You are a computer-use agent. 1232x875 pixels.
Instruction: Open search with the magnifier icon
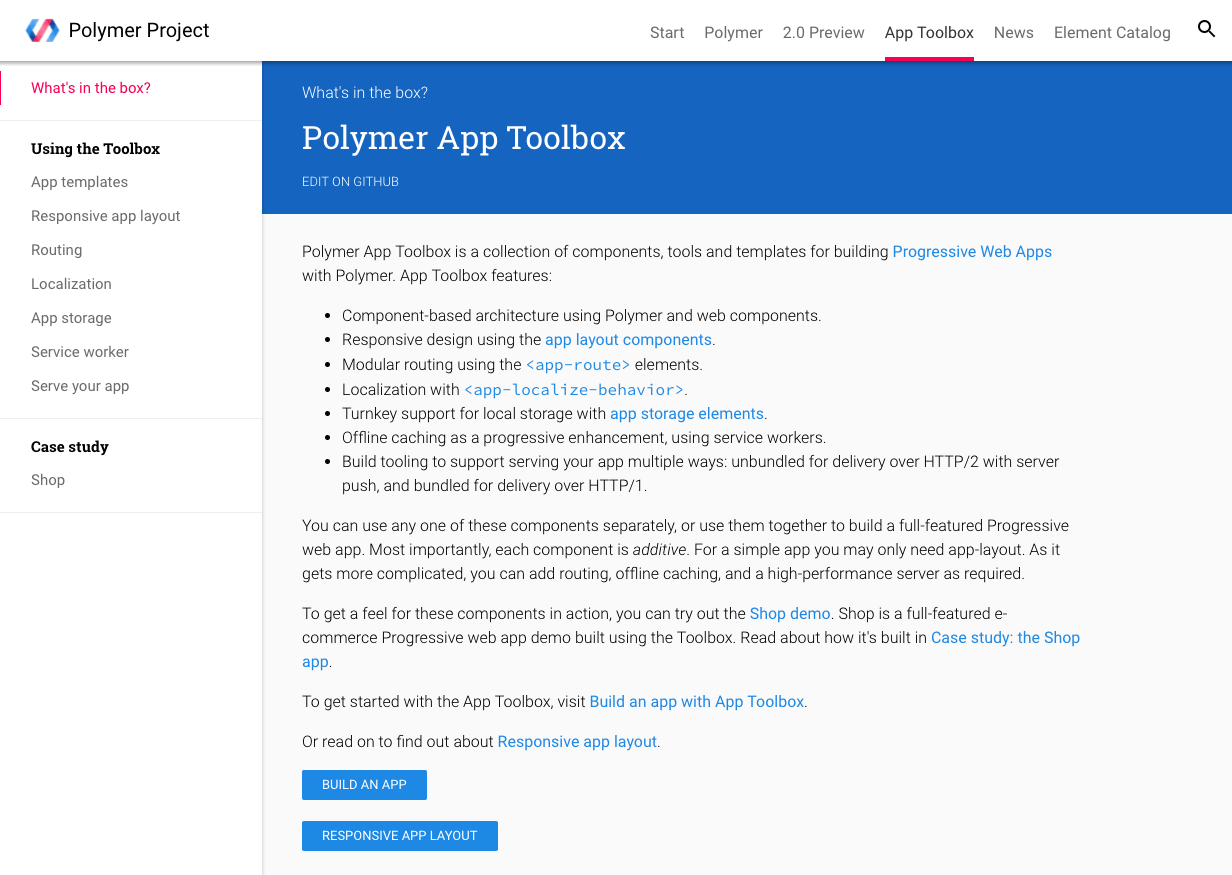[x=1206, y=29]
